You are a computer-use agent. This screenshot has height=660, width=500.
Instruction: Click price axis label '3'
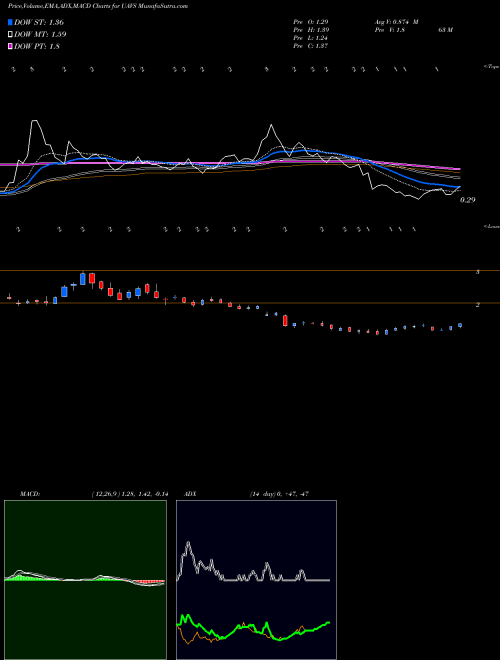[478, 272]
